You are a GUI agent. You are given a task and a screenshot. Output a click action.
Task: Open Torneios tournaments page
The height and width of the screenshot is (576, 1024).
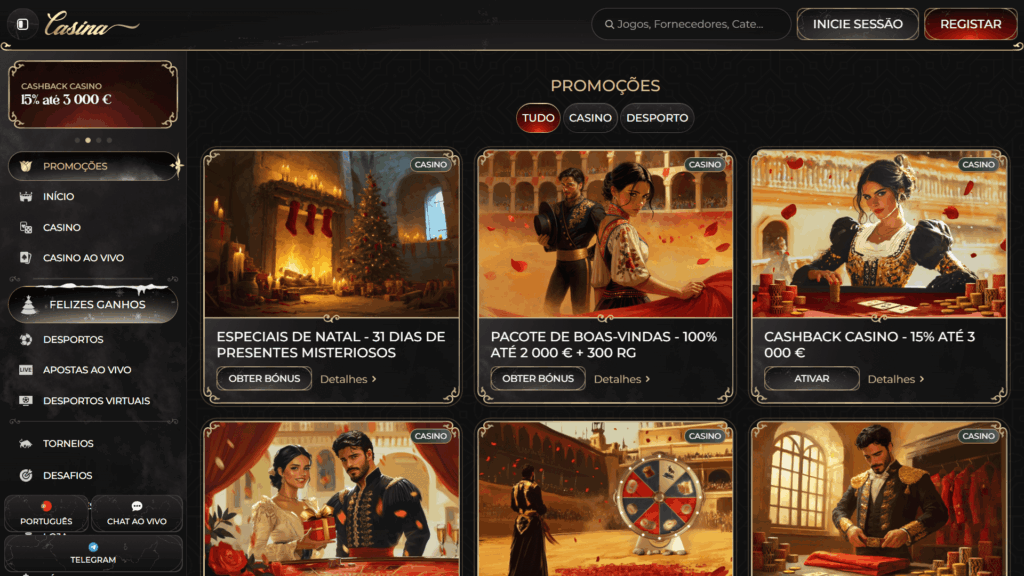tap(67, 444)
